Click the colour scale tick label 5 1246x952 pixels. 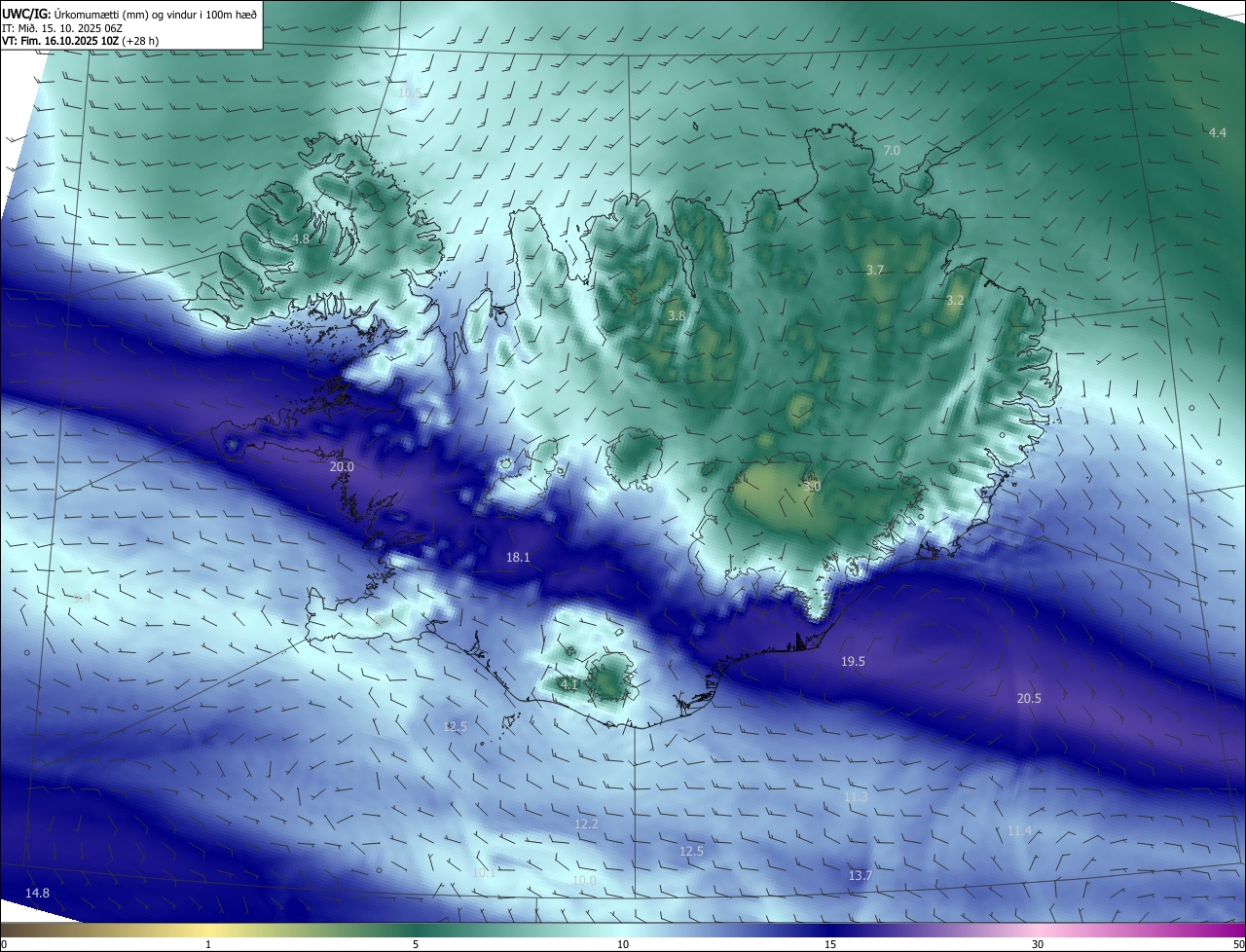416,944
